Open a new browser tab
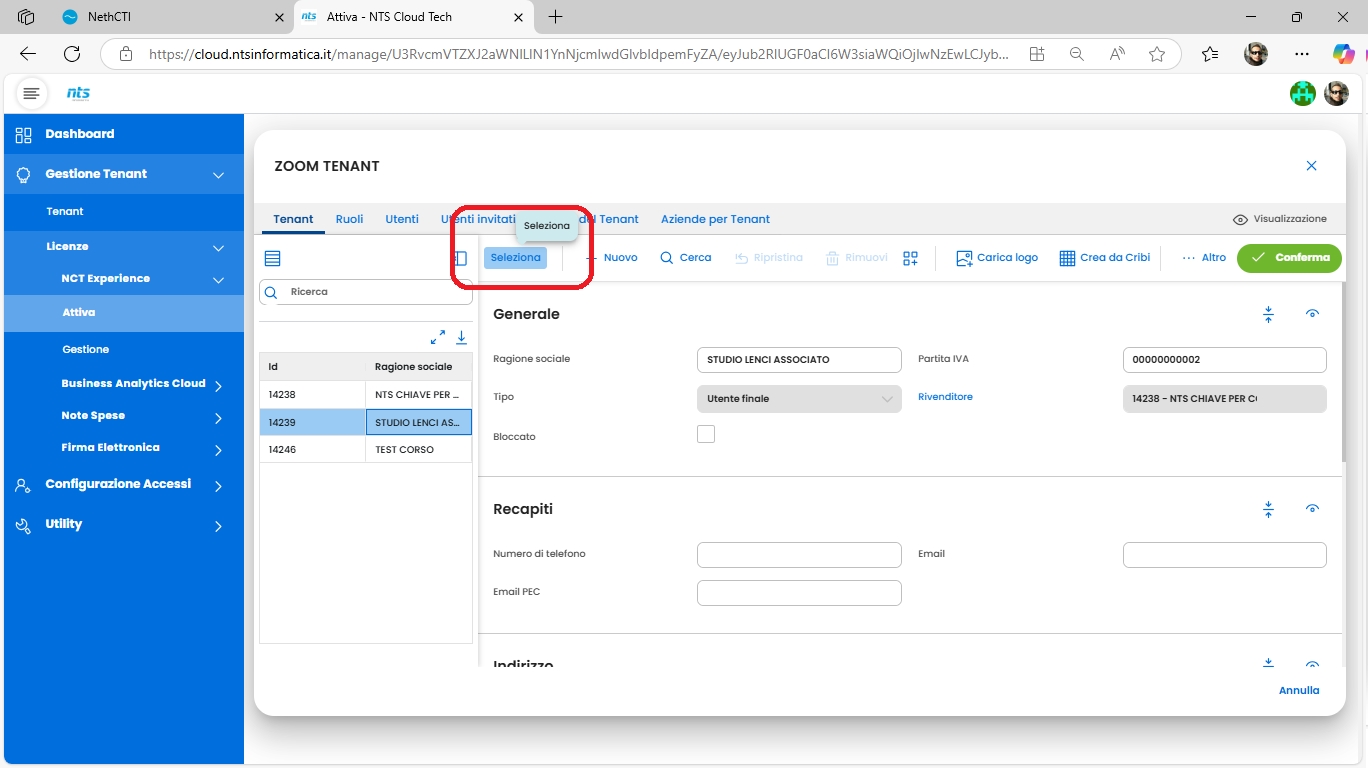This screenshot has height=768, width=1368. tap(555, 17)
